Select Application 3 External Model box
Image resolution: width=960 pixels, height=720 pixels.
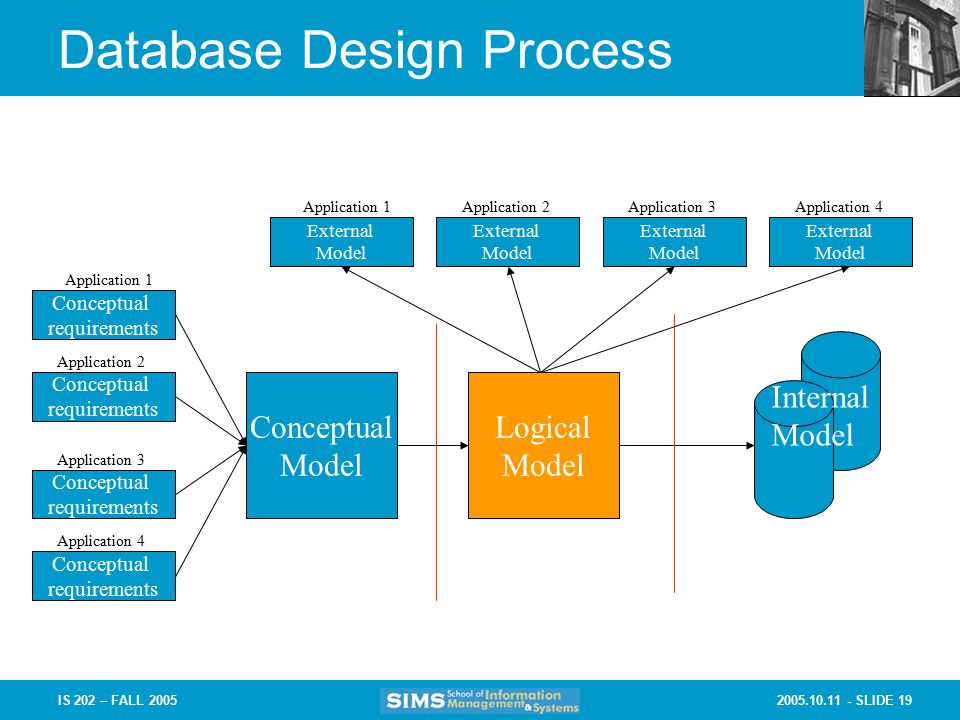675,242
